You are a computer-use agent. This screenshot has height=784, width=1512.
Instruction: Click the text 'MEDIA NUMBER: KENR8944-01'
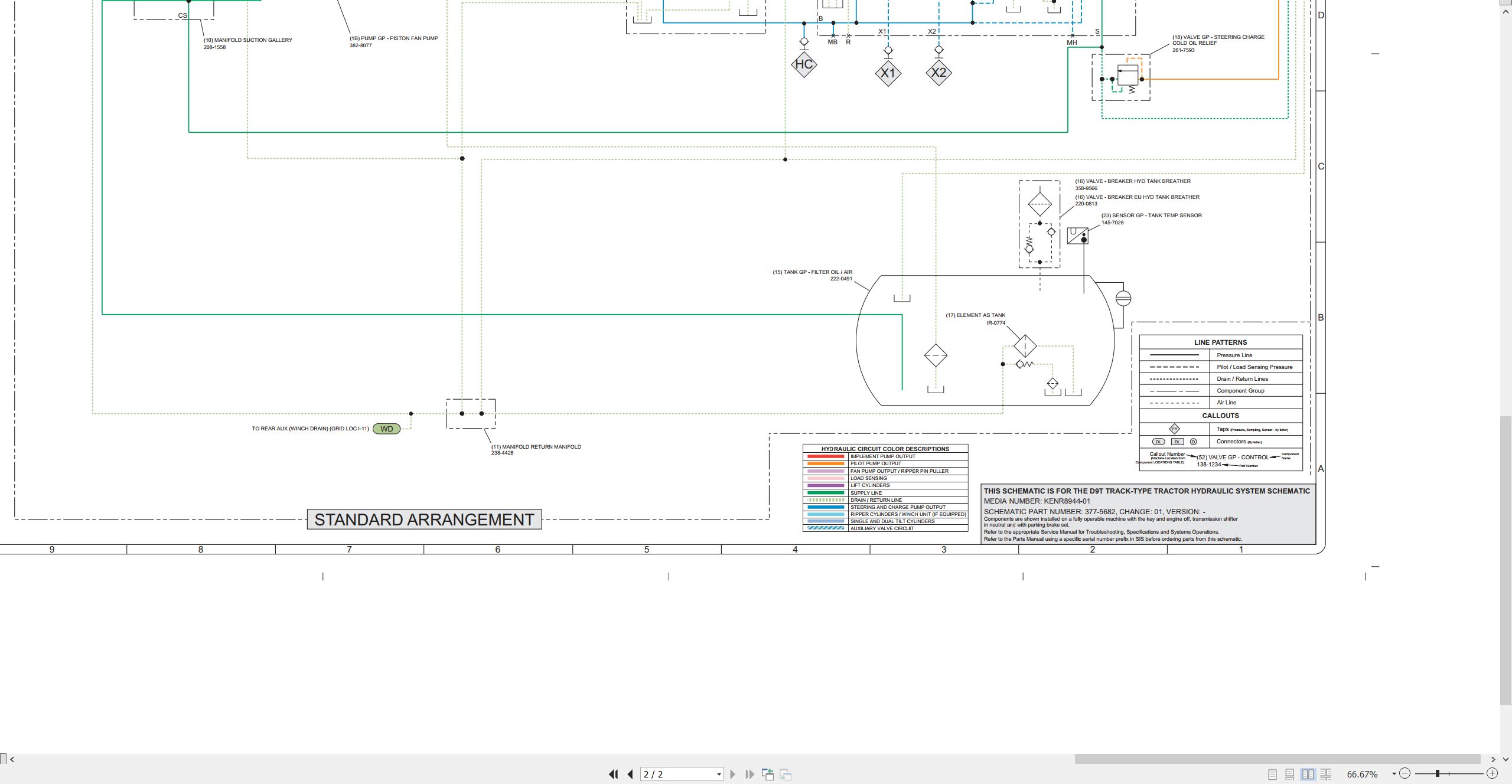1037,501
